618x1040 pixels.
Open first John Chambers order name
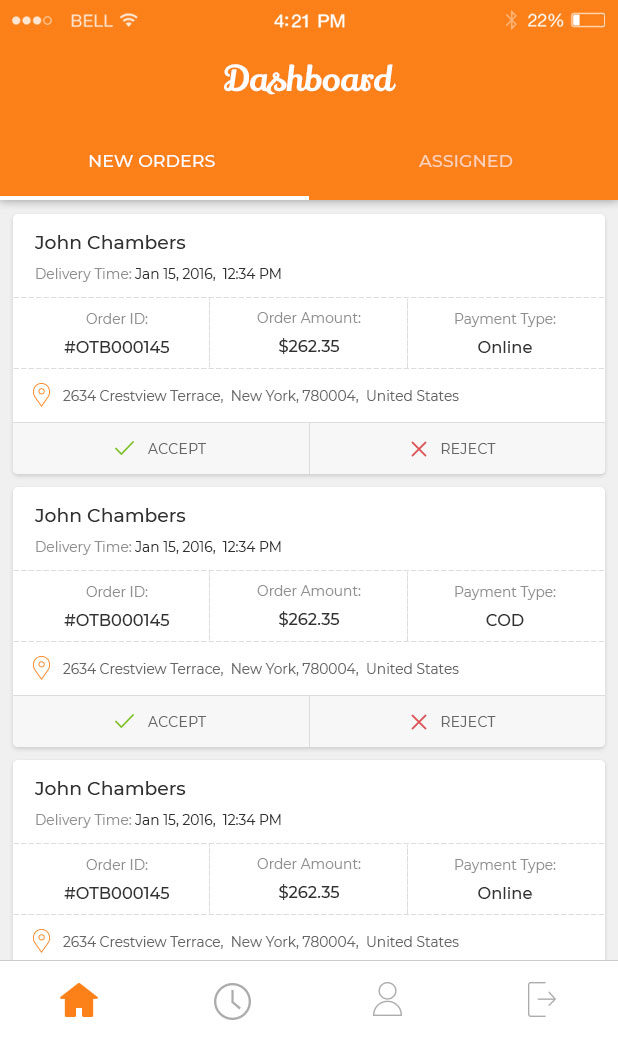coord(110,242)
